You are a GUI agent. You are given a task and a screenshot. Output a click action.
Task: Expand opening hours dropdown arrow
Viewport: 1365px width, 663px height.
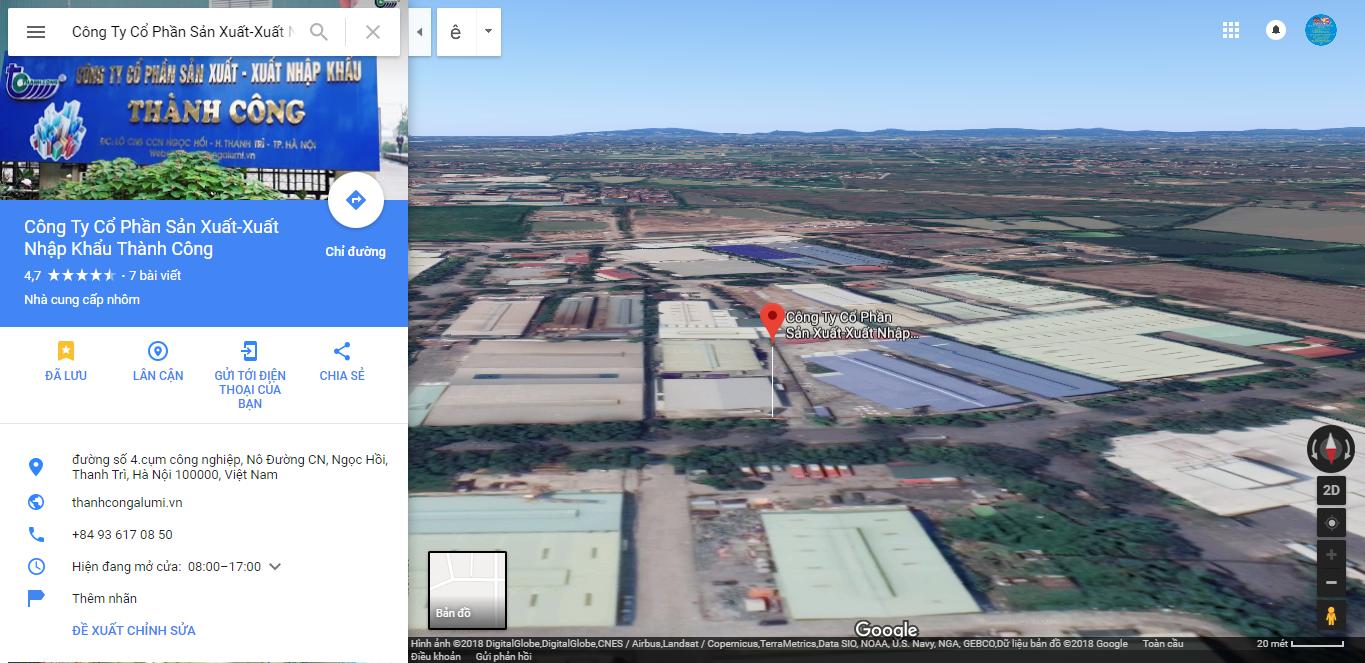pos(275,567)
